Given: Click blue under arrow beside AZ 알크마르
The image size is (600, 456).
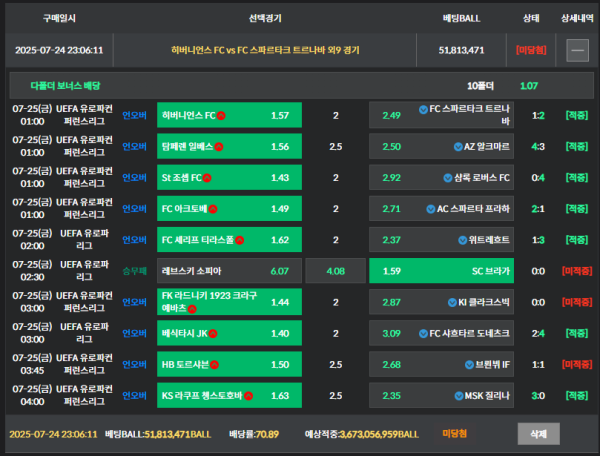Looking at the screenshot, I should pos(458,147).
